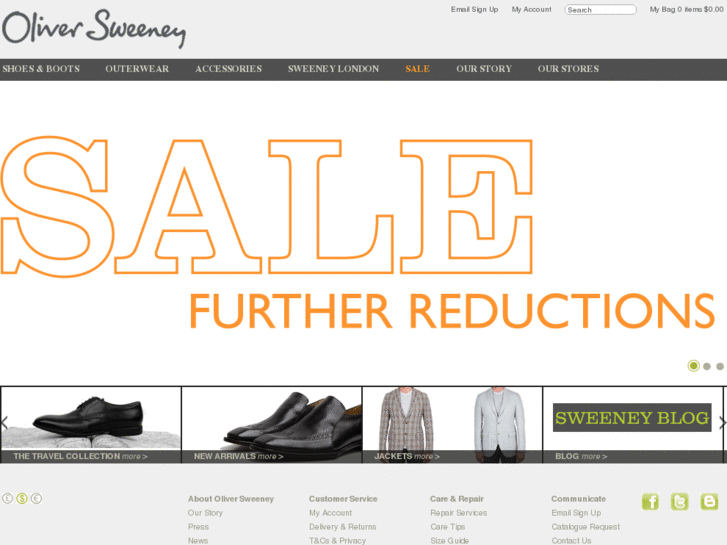Focus the Search input field
The height and width of the screenshot is (545, 727).
click(x=600, y=10)
